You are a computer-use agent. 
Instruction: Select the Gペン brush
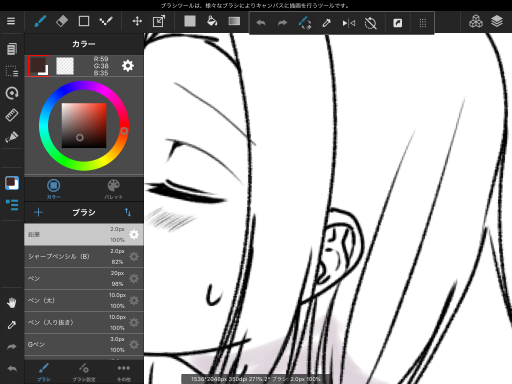point(84,344)
